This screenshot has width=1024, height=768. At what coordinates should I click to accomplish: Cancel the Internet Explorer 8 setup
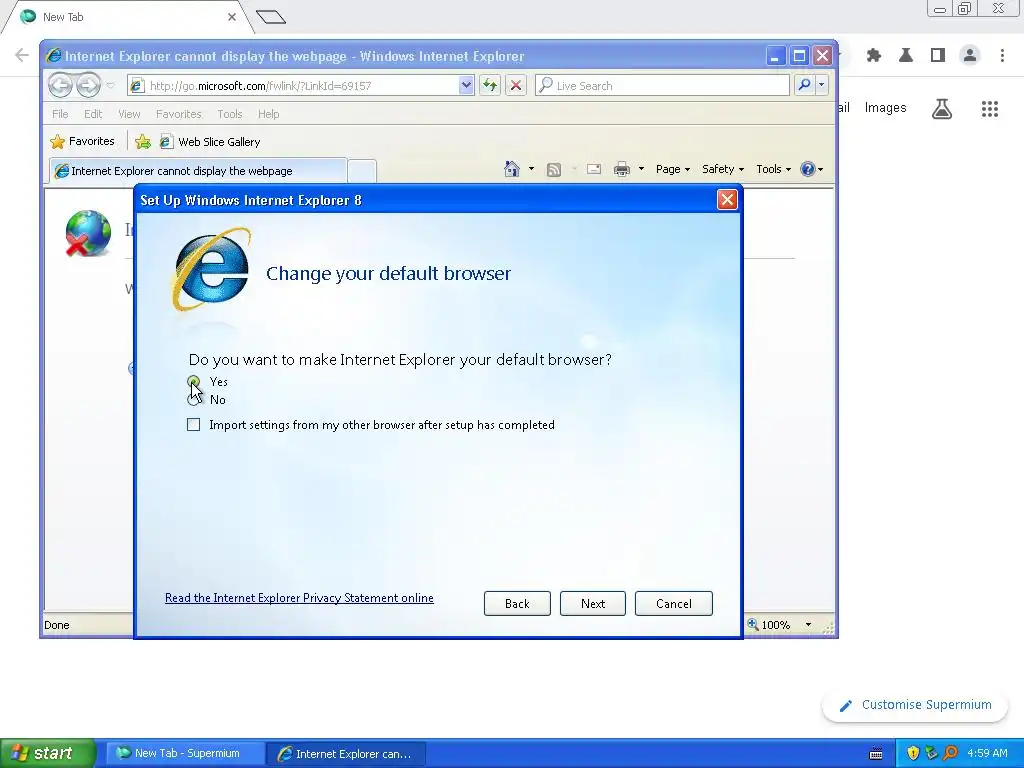click(673, 603)
